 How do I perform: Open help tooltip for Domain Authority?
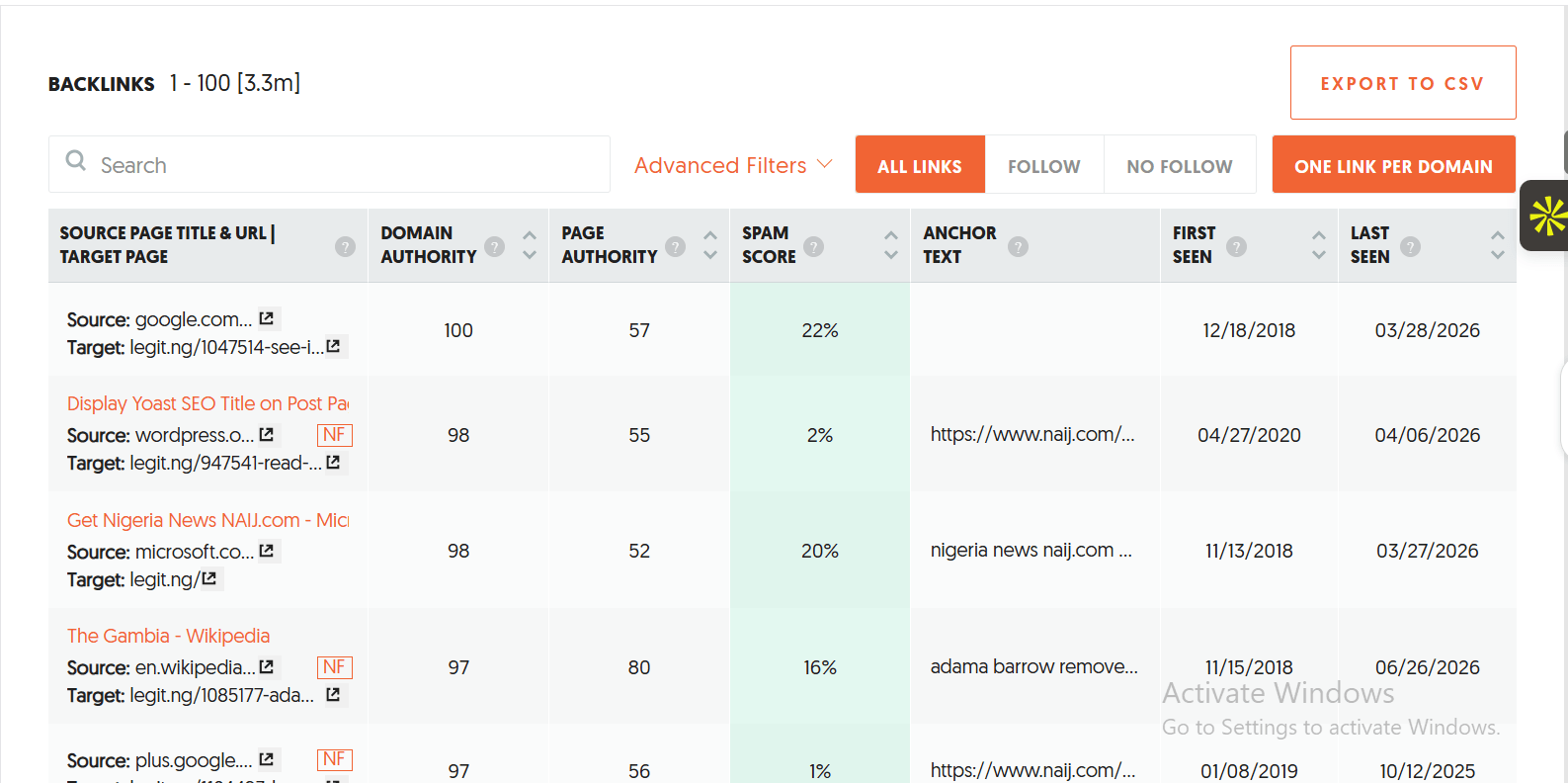[495, 246]
